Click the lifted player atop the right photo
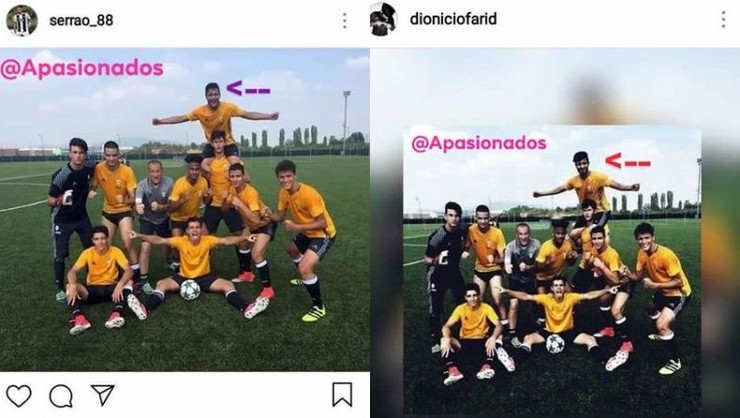The width and height of the screenshot is (740, 418). pyautogui.click(x=587, y=184)
